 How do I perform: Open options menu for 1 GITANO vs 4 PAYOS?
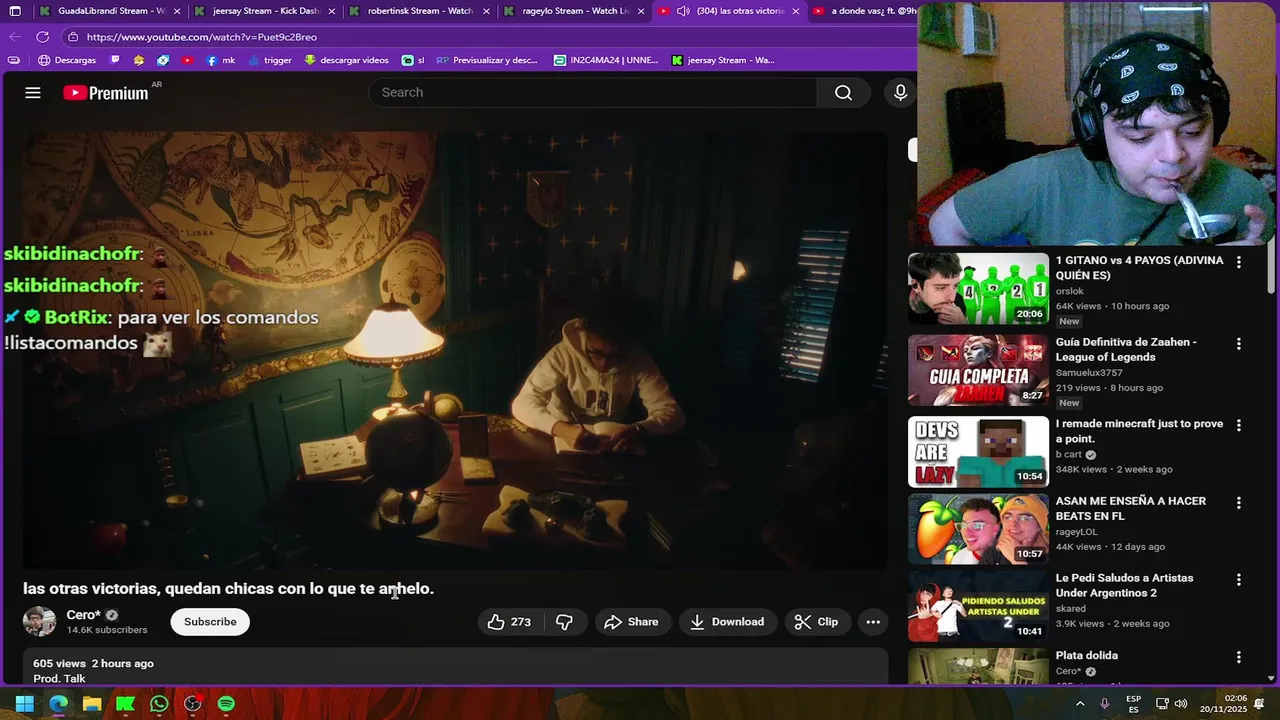pos(1238,262)
